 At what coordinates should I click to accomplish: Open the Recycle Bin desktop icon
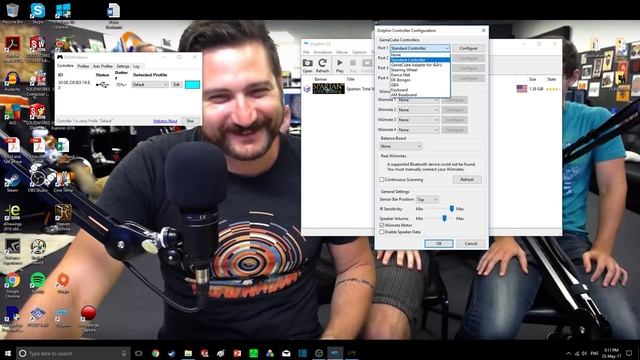tap(12, 12)
